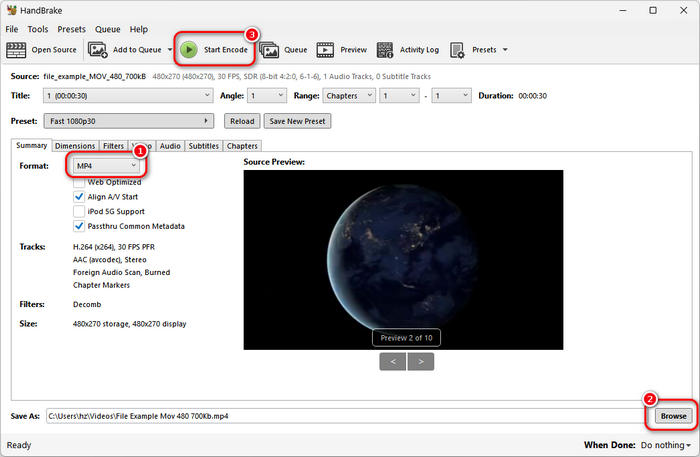Image resolution: width=700 pixels, height=457 pixels.
Task: Click the Source Preview earth image
Action: pos(403,260)
